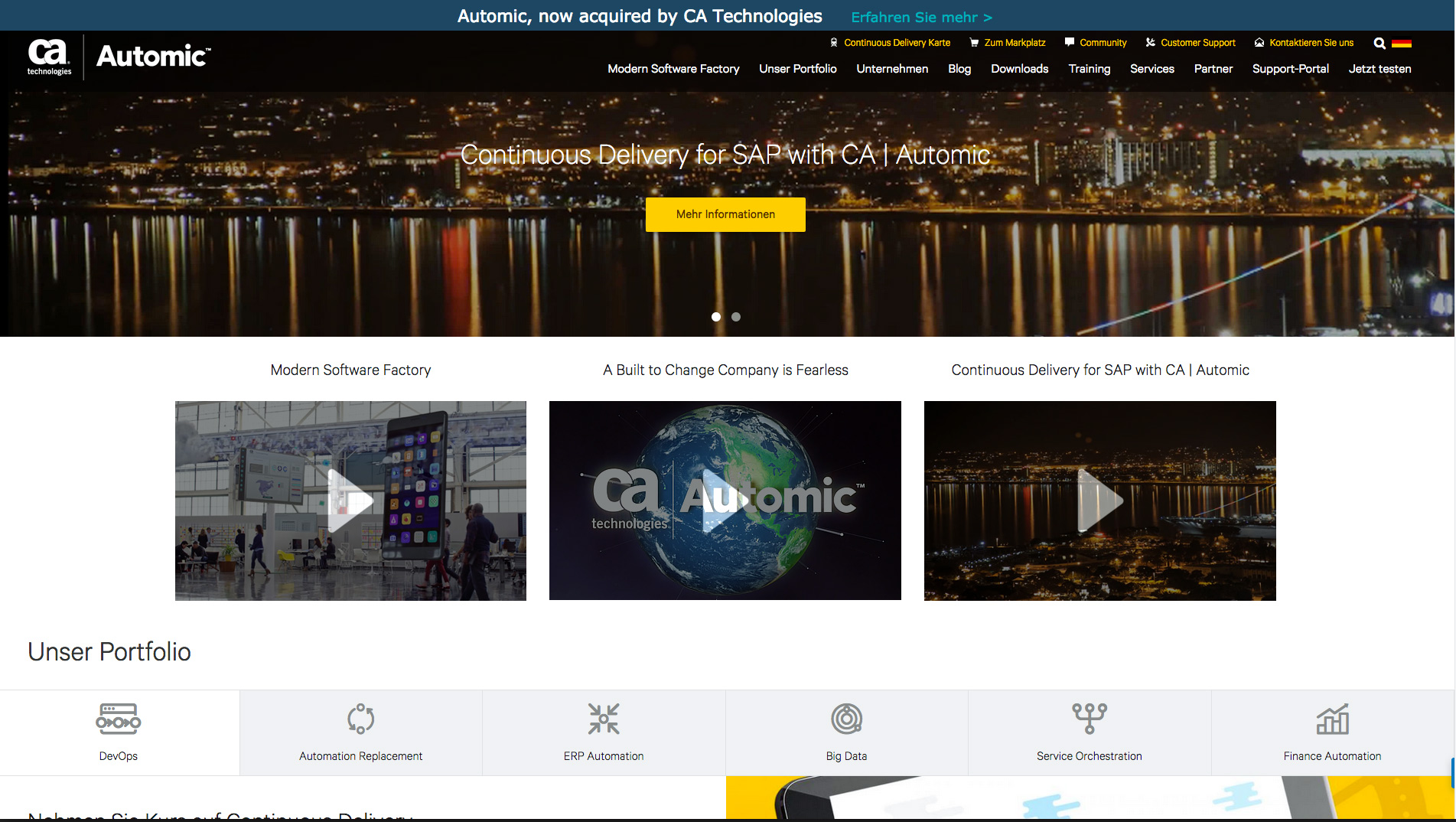The width and height of the screenshot is (1456, 822).
Task: Click the Community speech bubble icon
Action: pos(1070,43)
